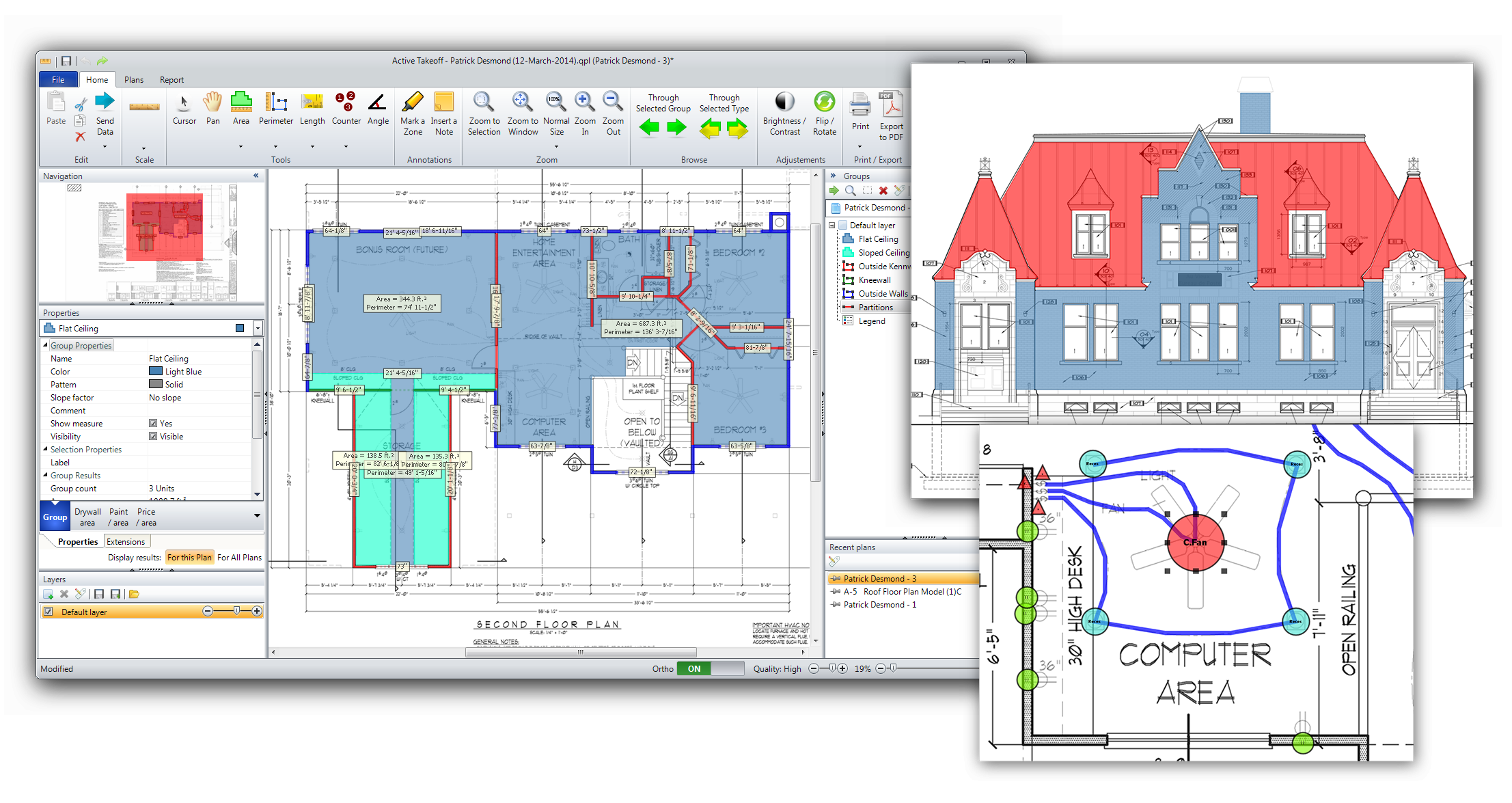Open recent plan Patrick Desmond - 1
Screen dimensions: 1512x803
879,605
